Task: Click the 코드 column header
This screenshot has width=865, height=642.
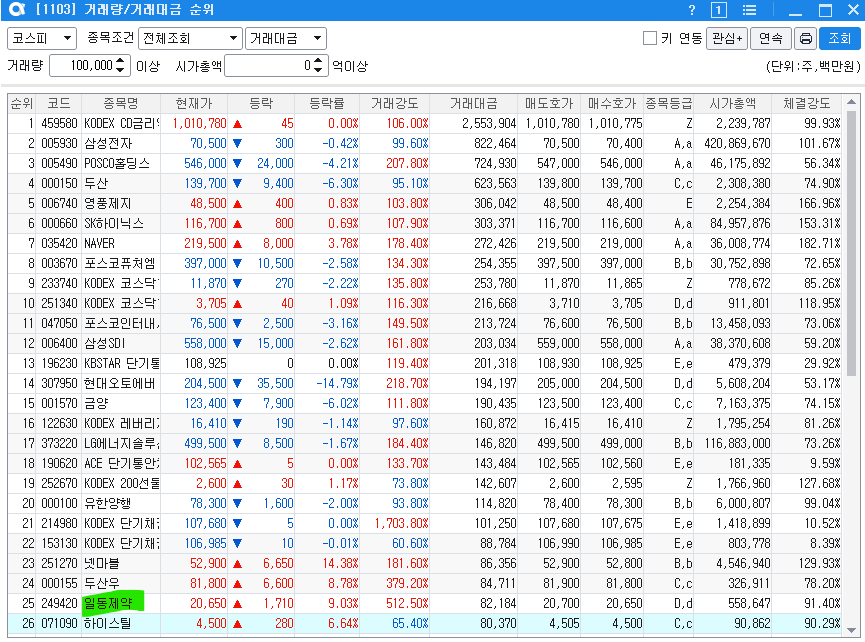Action: (x=59, y=103)
